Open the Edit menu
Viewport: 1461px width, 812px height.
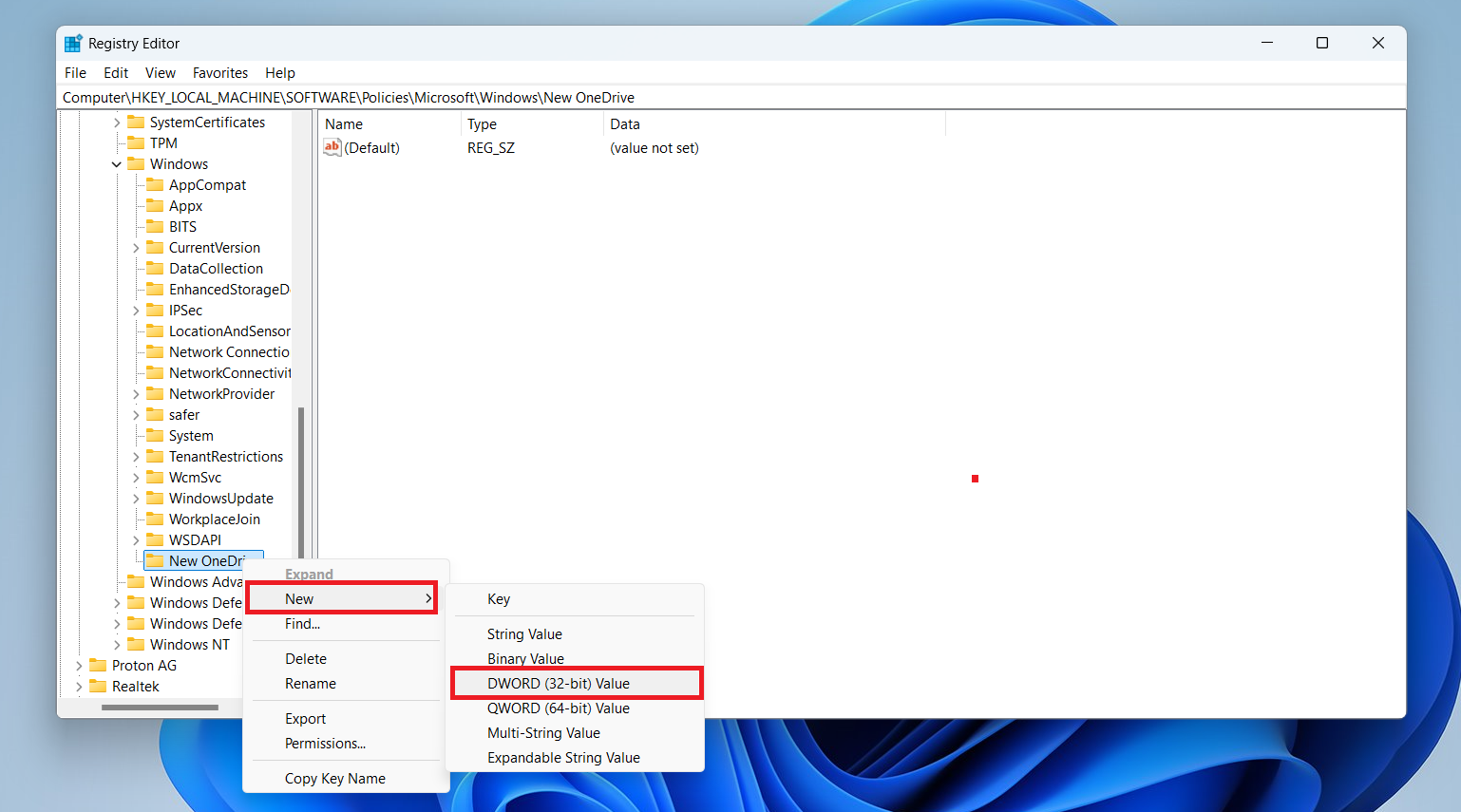pos(116,73)
